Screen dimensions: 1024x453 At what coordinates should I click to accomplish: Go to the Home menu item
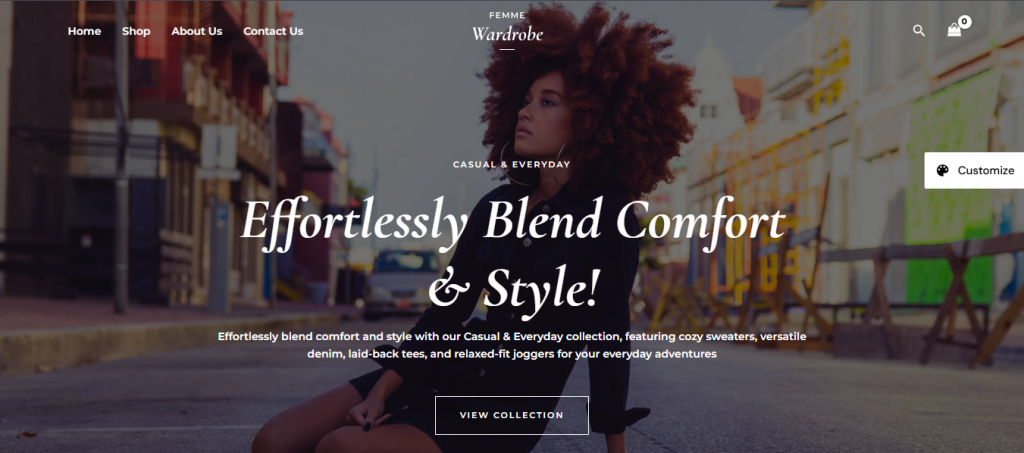click(84, 31)
